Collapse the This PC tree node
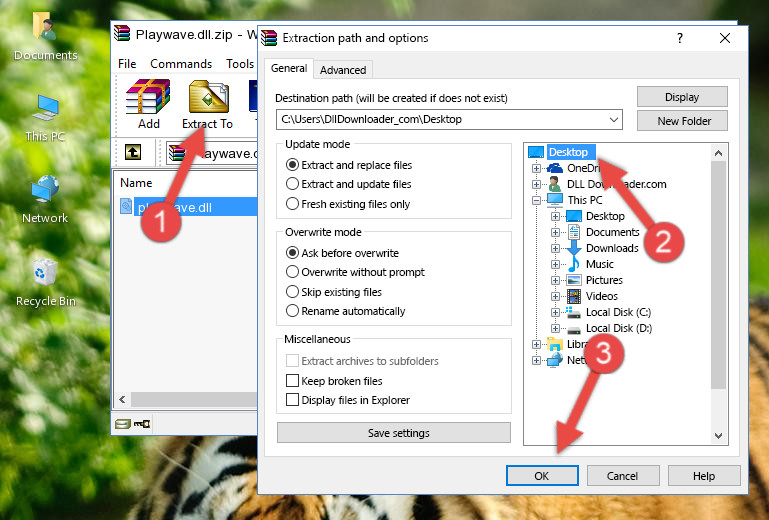This screenshot has height=520, width=769. pos(537,200)
